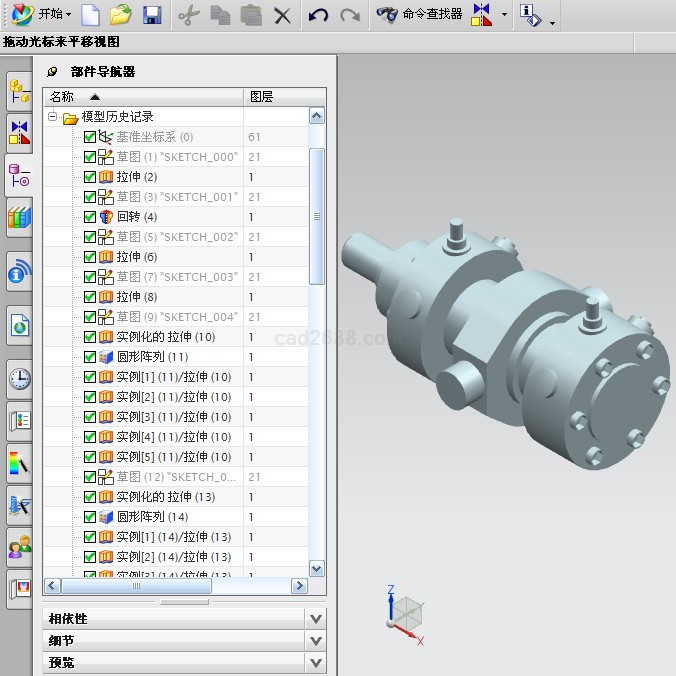Click the 命令查找器 button
Viewport: 676px width, 676px height.
click(420, 15)
